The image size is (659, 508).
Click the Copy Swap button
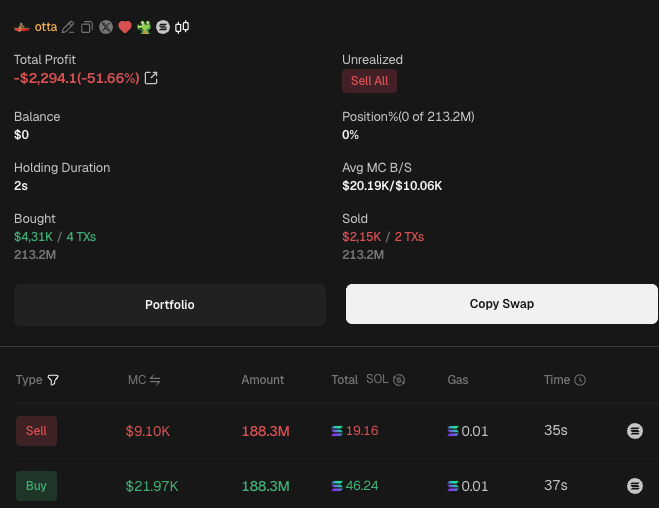[502, 304]
